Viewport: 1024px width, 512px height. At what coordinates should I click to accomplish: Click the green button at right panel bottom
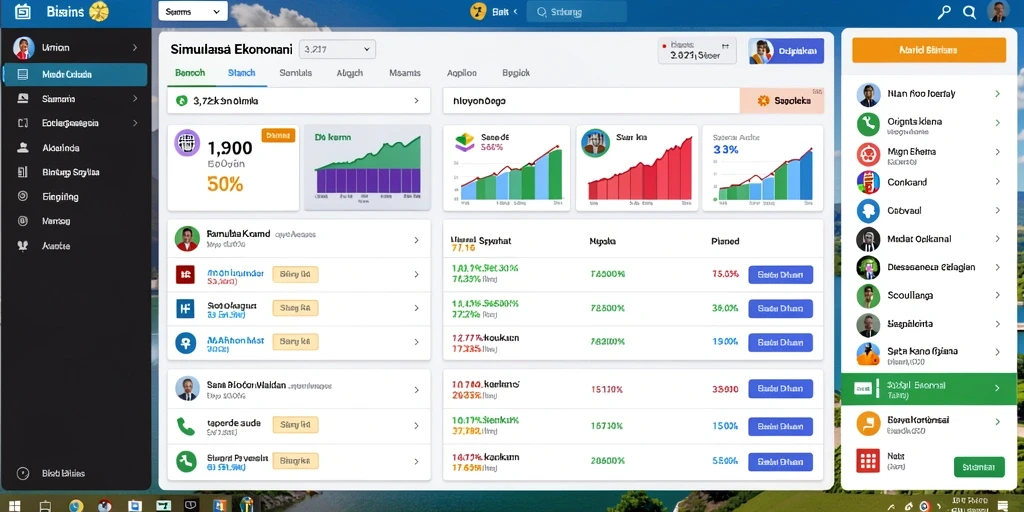(979, 466)
